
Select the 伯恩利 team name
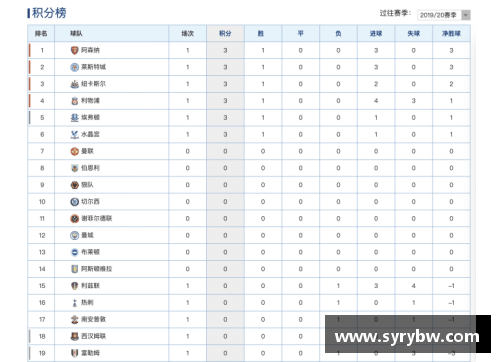[x=90, y=168]
